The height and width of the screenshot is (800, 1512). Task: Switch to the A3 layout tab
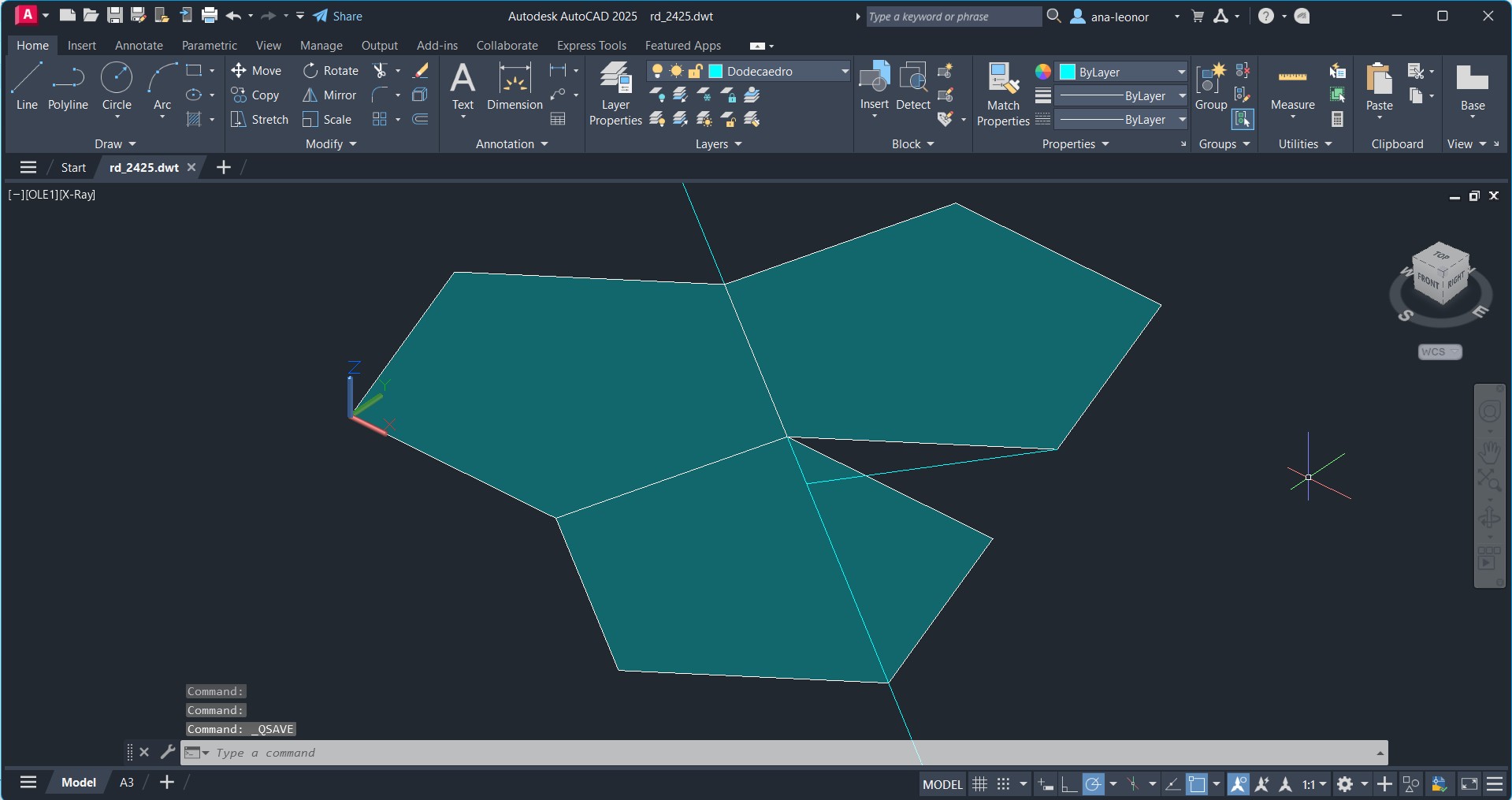click(x=126, y=783)
